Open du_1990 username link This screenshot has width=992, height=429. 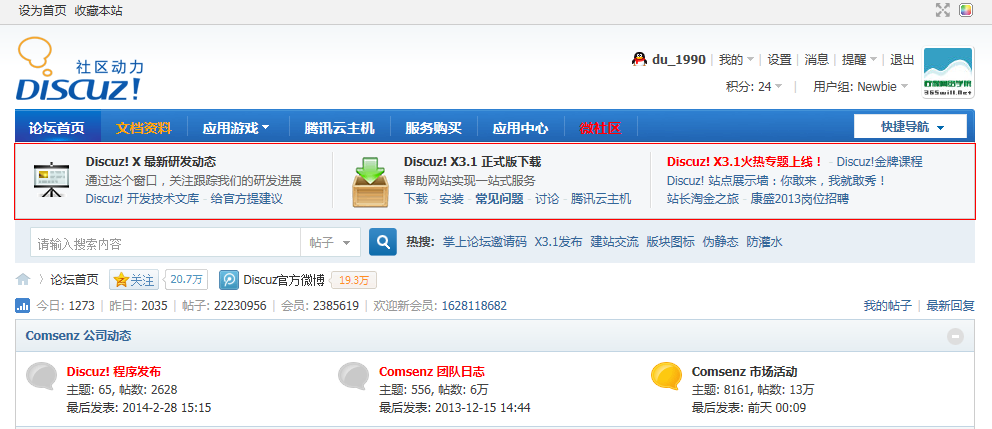679,59
